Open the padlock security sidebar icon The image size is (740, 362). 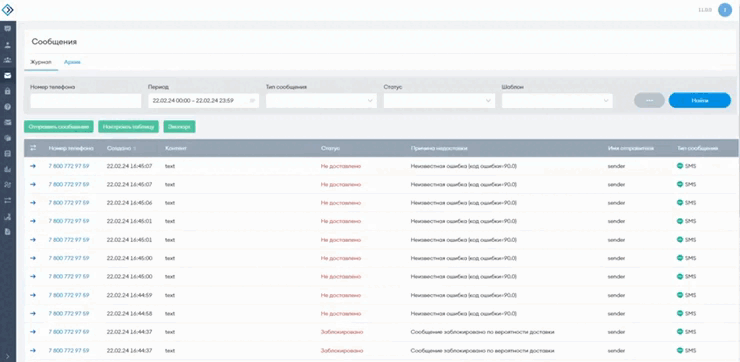pos(8,91)
